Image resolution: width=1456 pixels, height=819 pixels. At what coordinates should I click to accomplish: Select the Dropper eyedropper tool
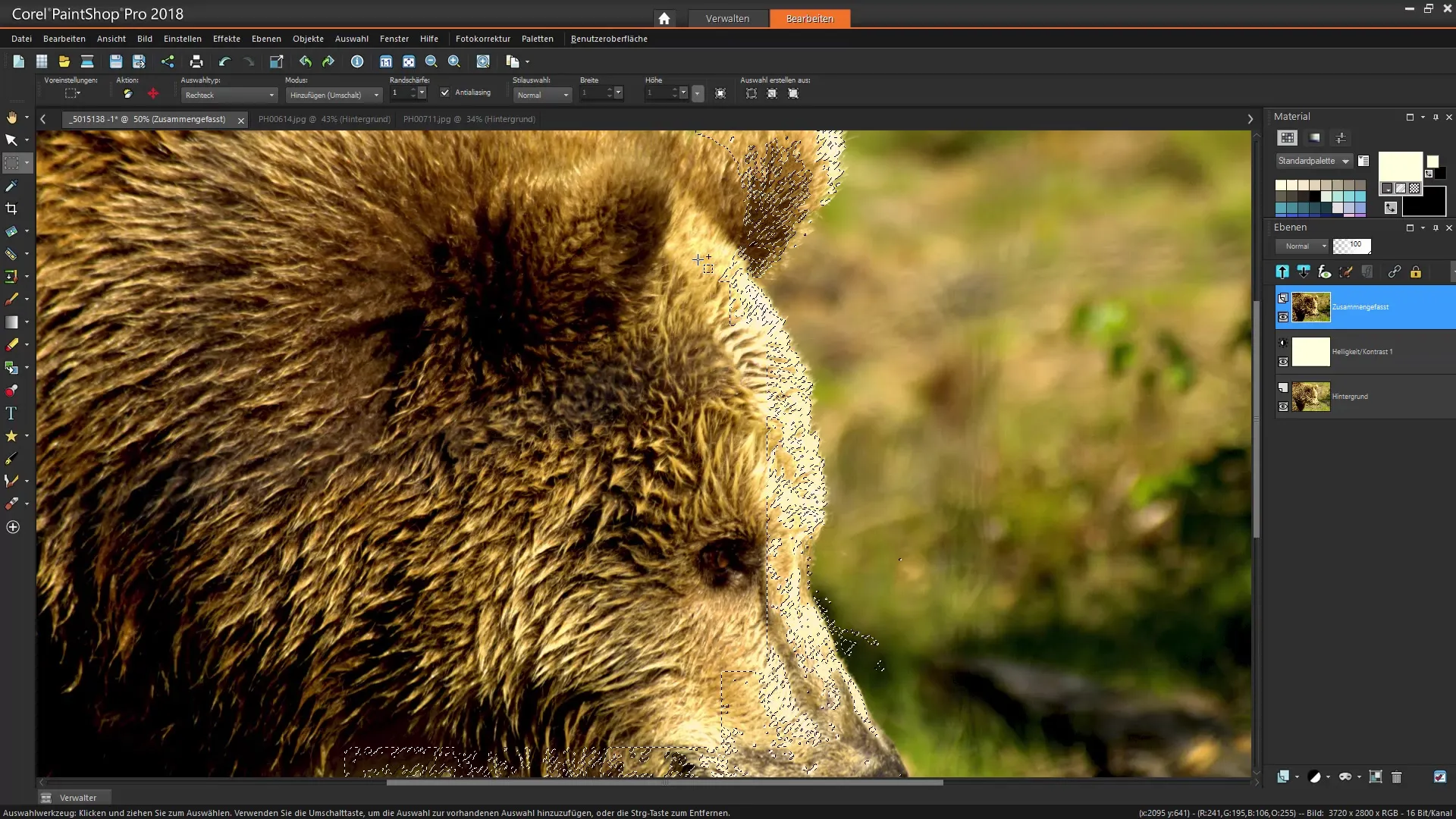pyautogui.click(x=11, y=186)
